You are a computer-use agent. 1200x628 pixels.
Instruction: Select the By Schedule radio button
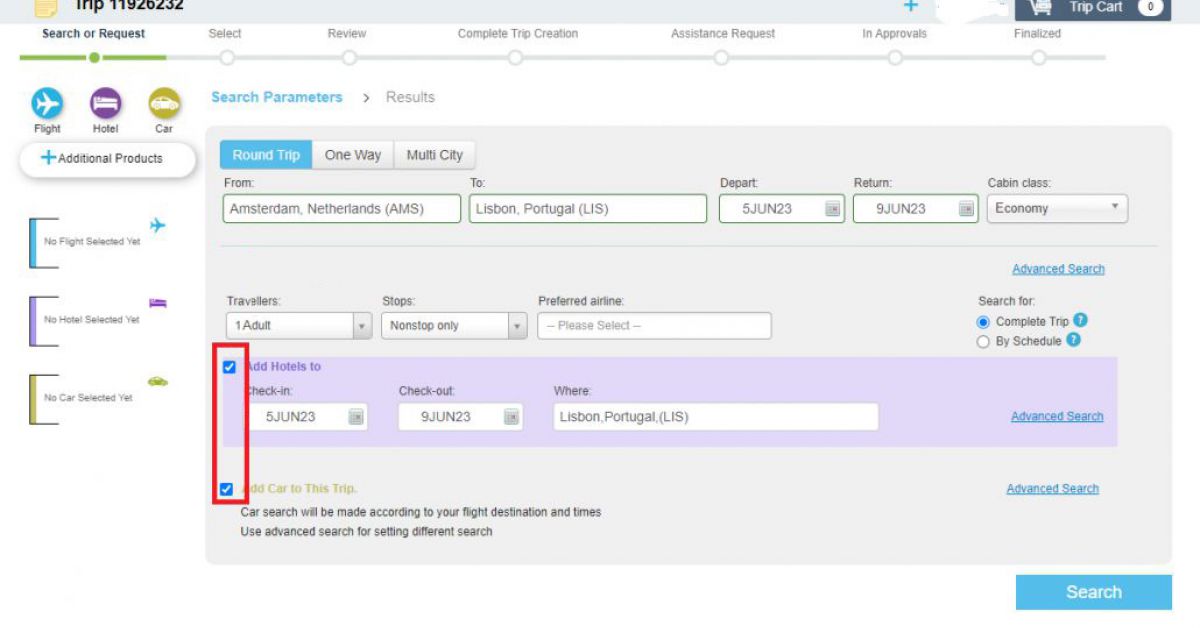(983, 342)
